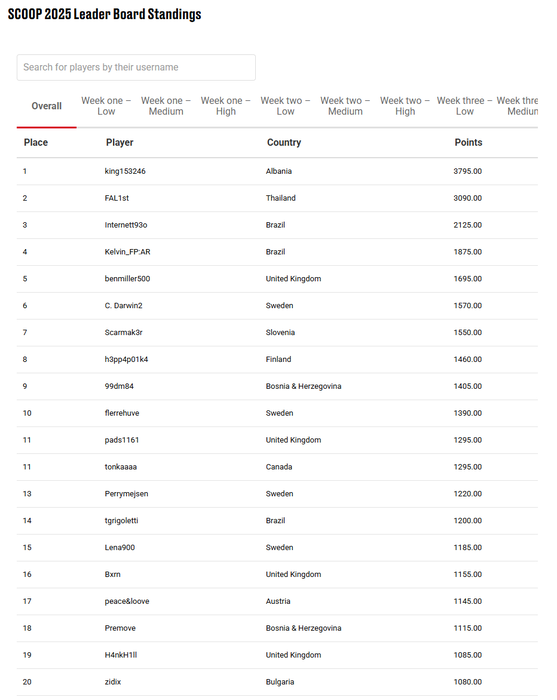This screenshot has width=557, height=700.
Task: Click the player username search field
Action: coord(136,67)
